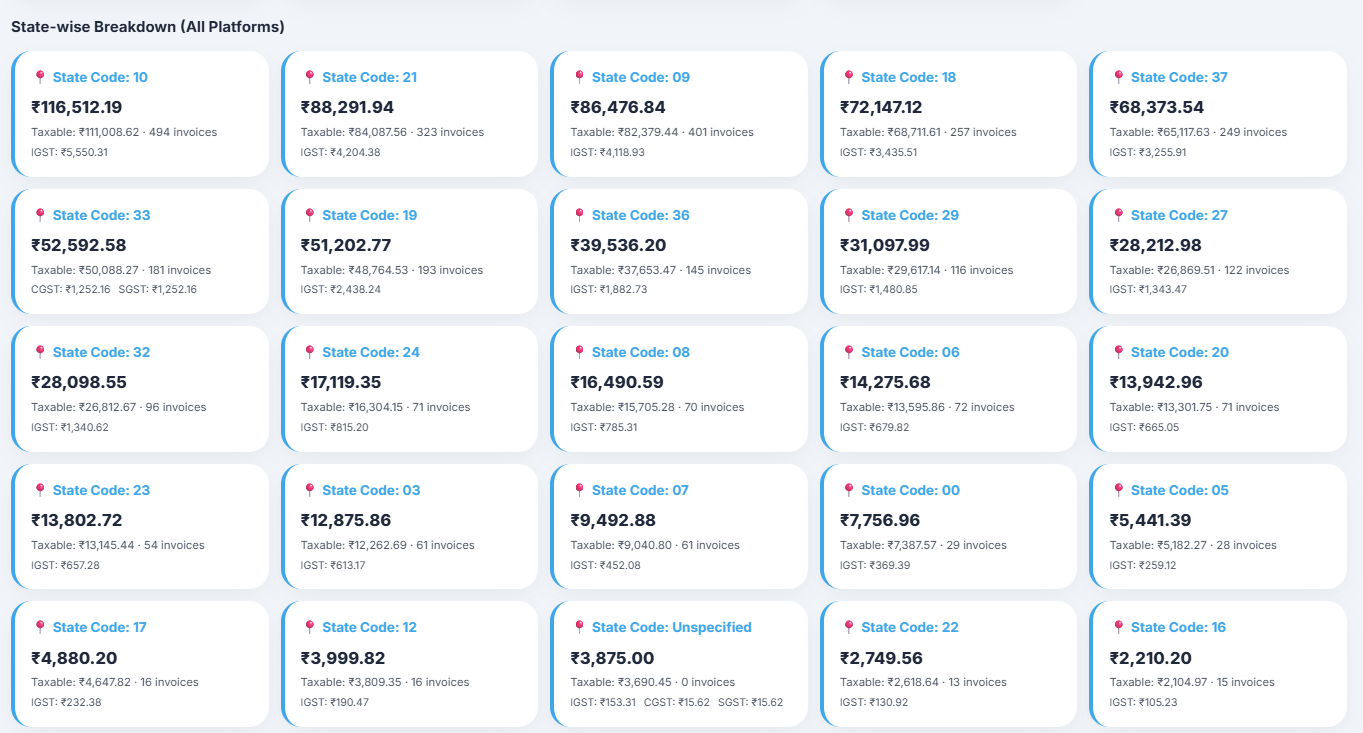Click the pin icon beside State Code: 18

[848, 77]
